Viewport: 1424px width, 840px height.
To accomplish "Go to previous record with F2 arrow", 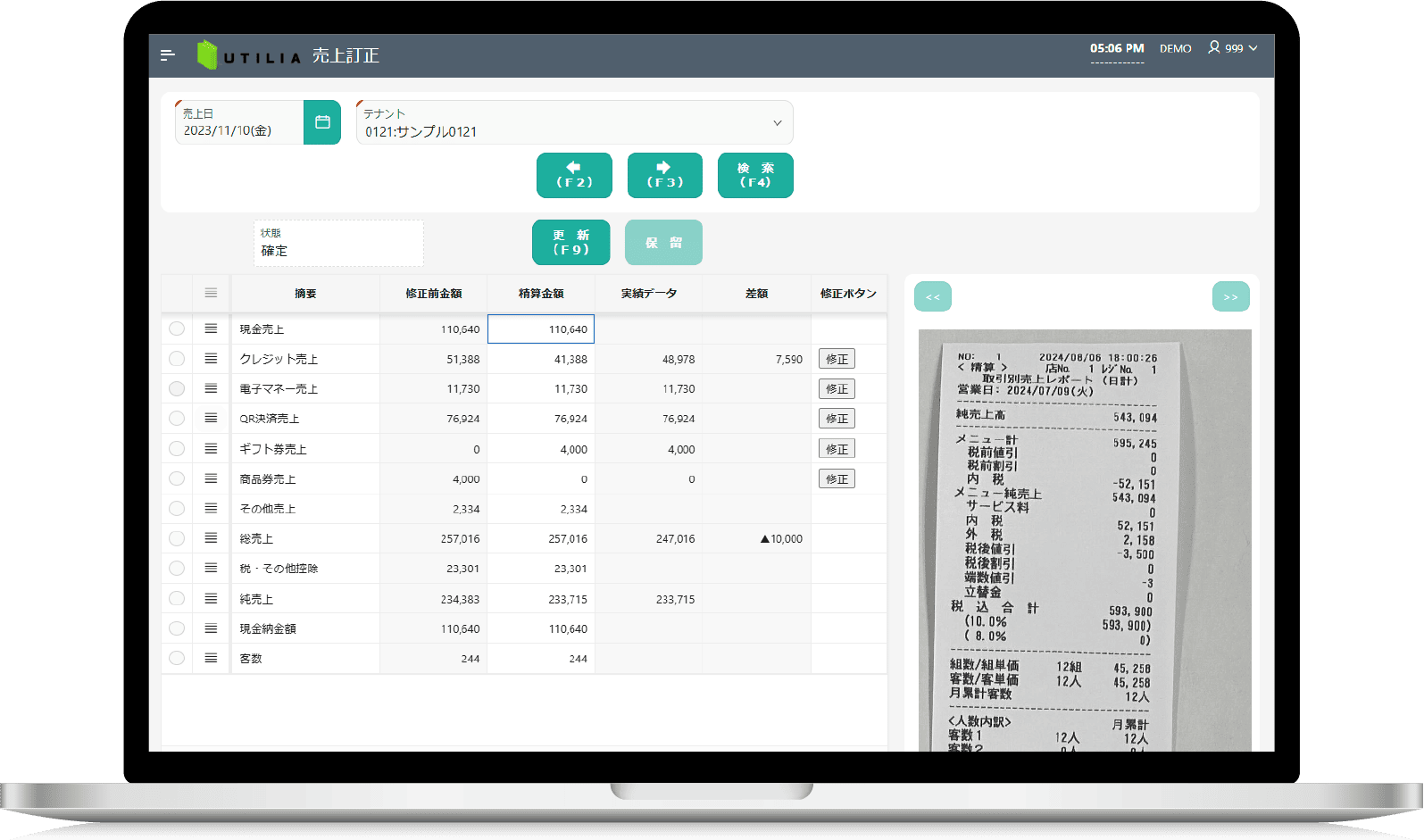I will pos(574,175).
